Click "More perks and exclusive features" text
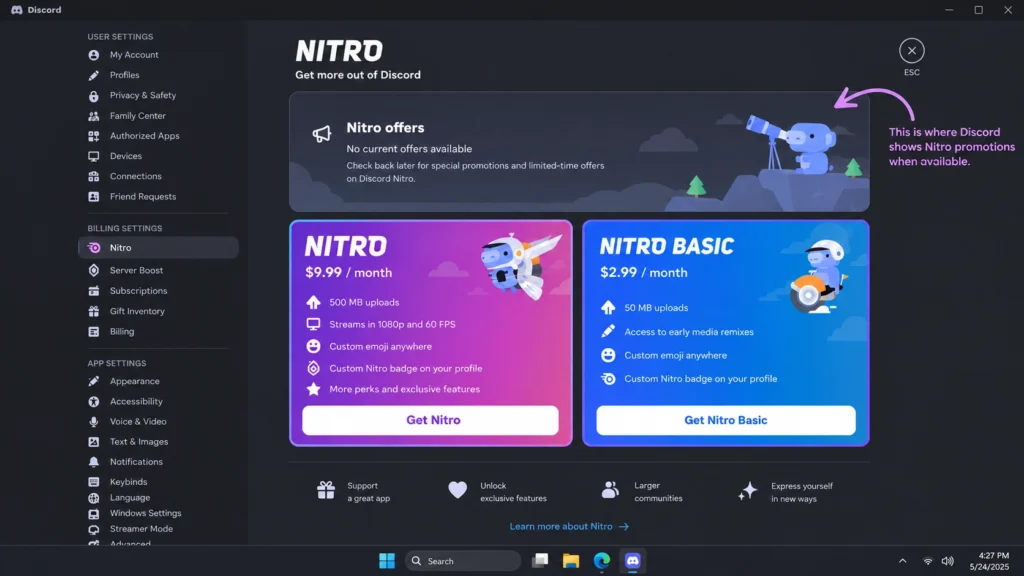Screen dimensions: 1024x576 tap(404, 389)
